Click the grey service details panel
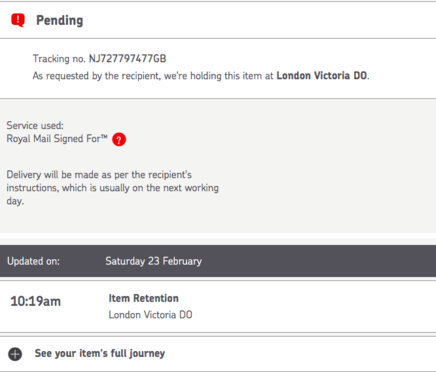 (218, 166)
